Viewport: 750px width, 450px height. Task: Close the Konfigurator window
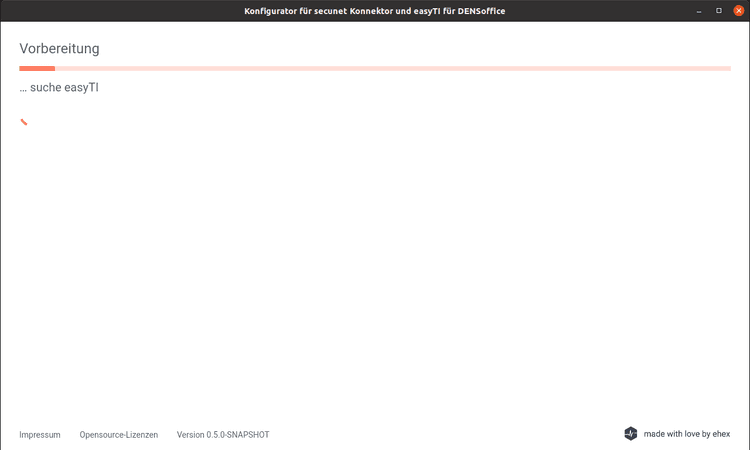pyautogui.click(x=739, y=10)
